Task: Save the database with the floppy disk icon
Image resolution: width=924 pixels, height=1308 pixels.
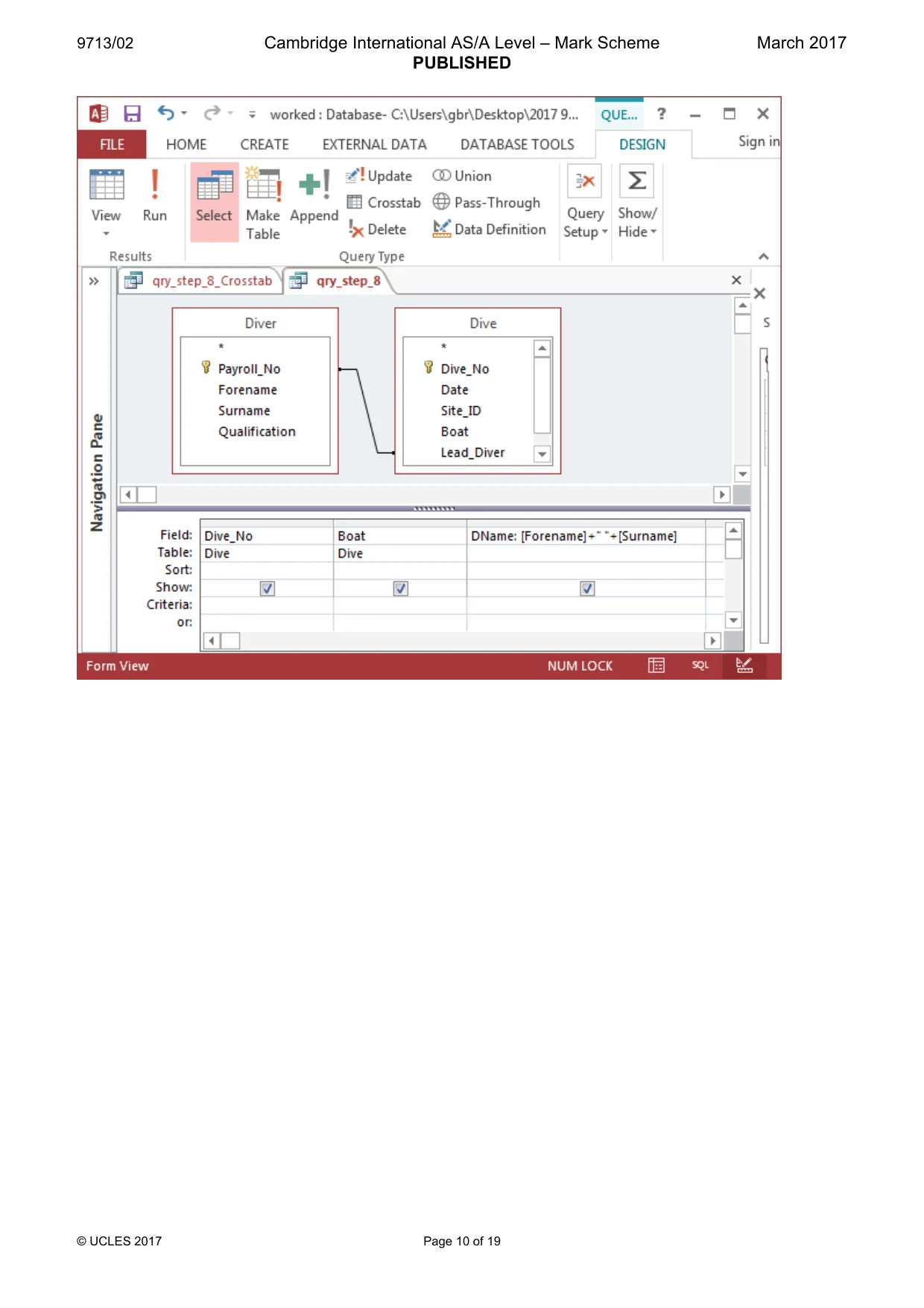Action: [133, 113]
